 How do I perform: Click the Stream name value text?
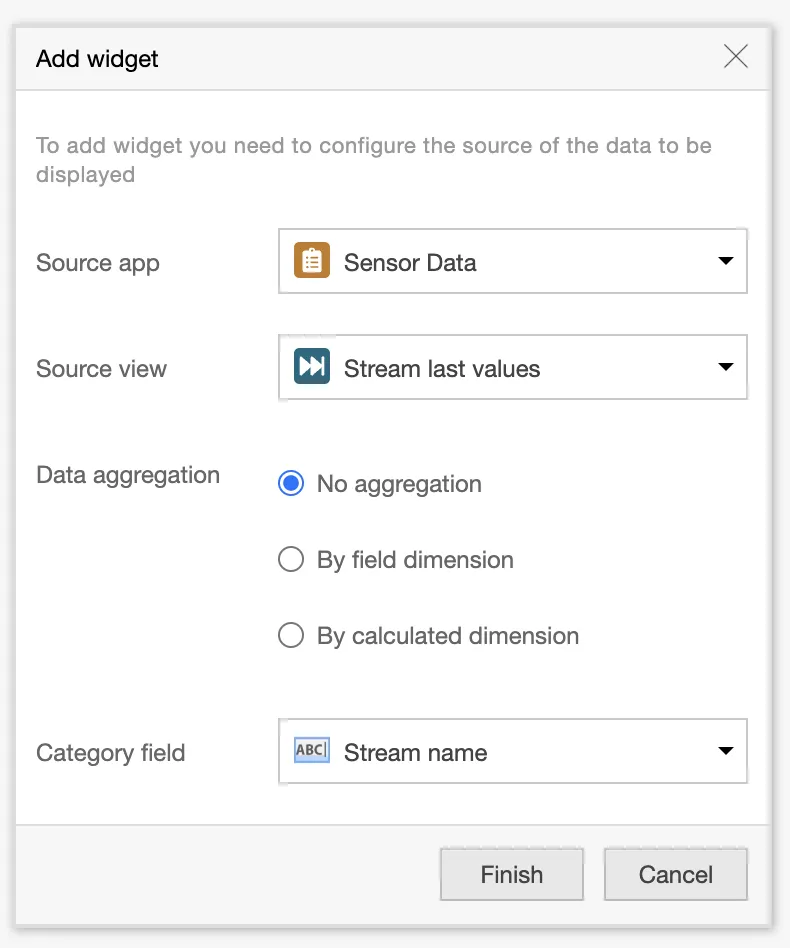click(x=415, y=753)
